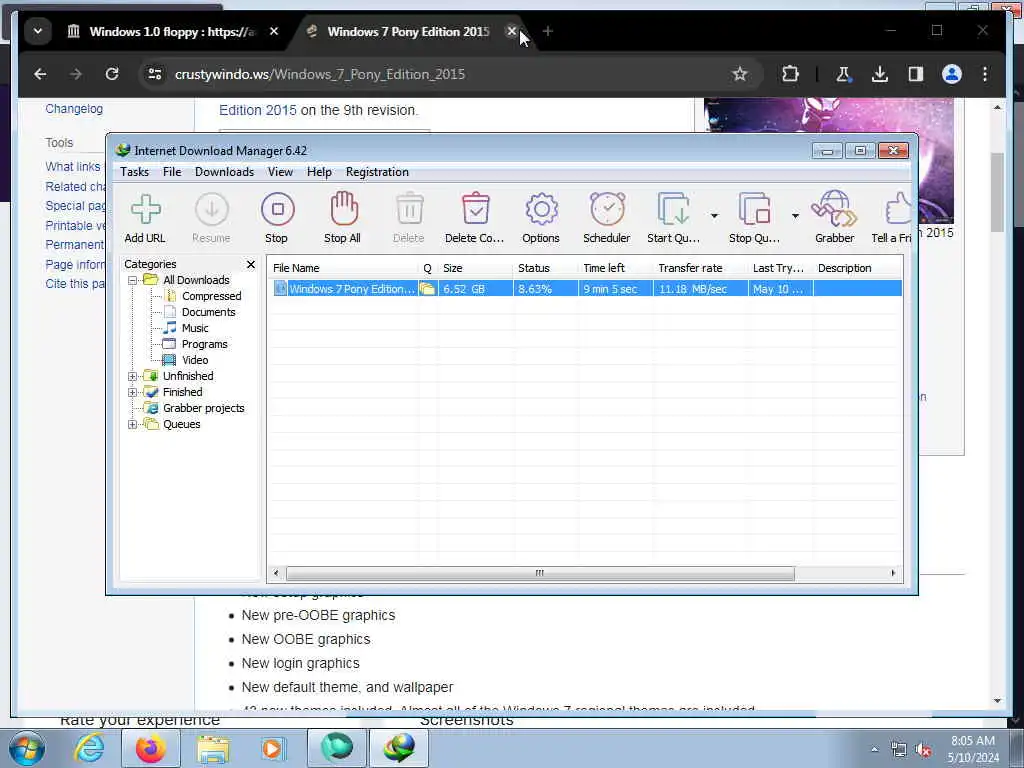Viewport: 1024px width, 768px height.
Task: Open Windows Explorer folder in taskbar
Action: (213, 748)
